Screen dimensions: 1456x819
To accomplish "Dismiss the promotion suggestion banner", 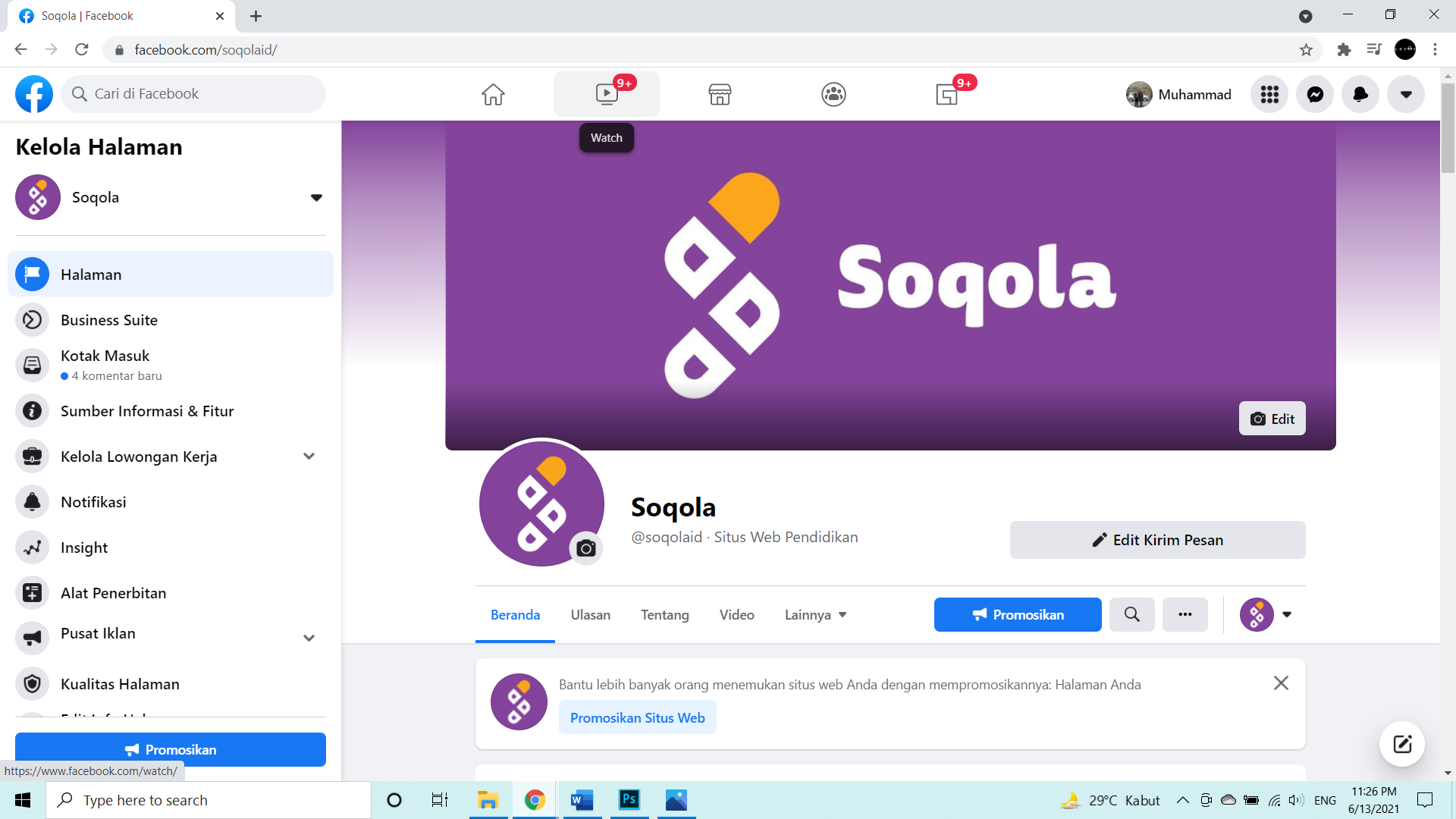I will (1281, 683).
